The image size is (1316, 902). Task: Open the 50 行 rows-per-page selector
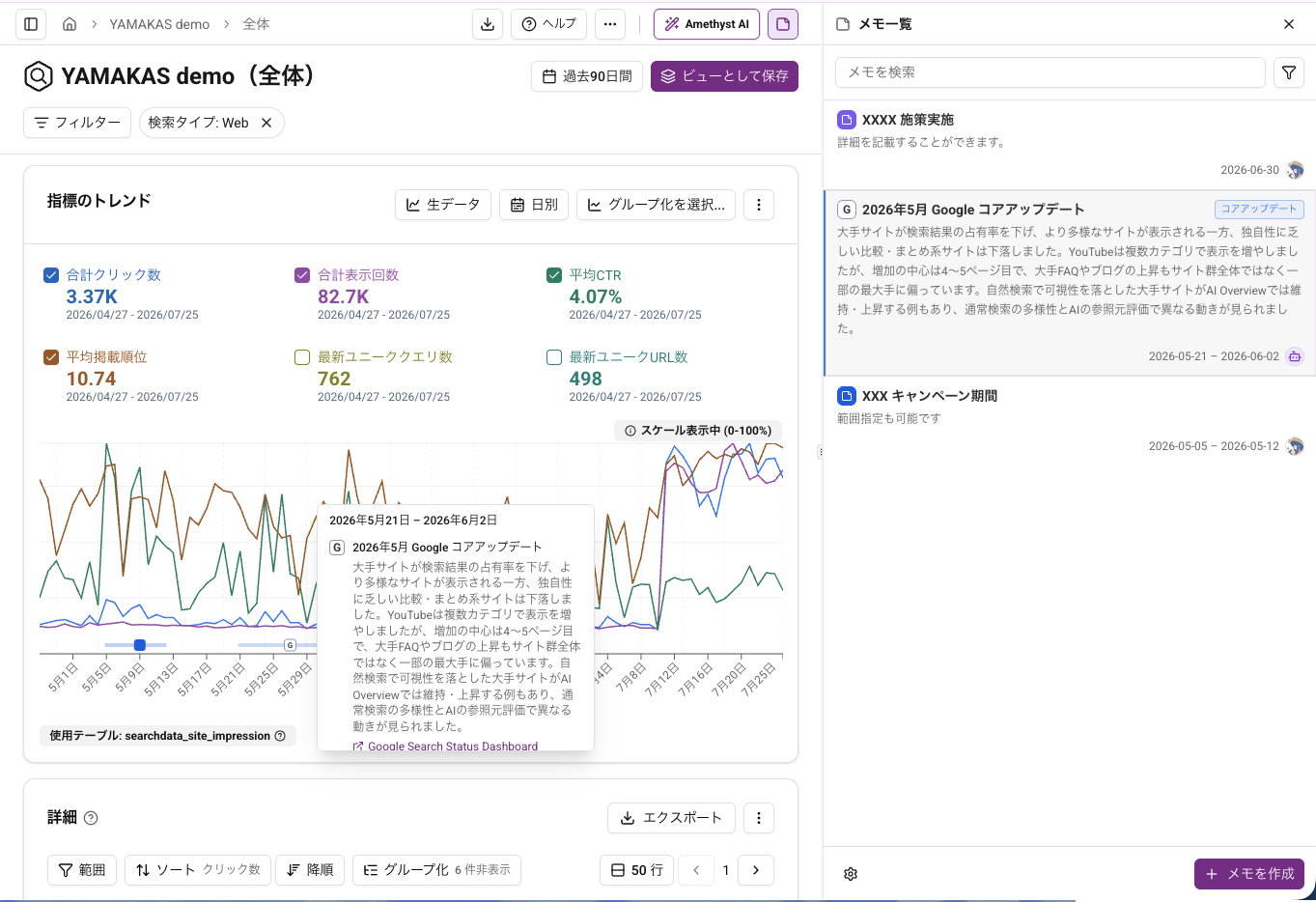click(x=636, y=870)
